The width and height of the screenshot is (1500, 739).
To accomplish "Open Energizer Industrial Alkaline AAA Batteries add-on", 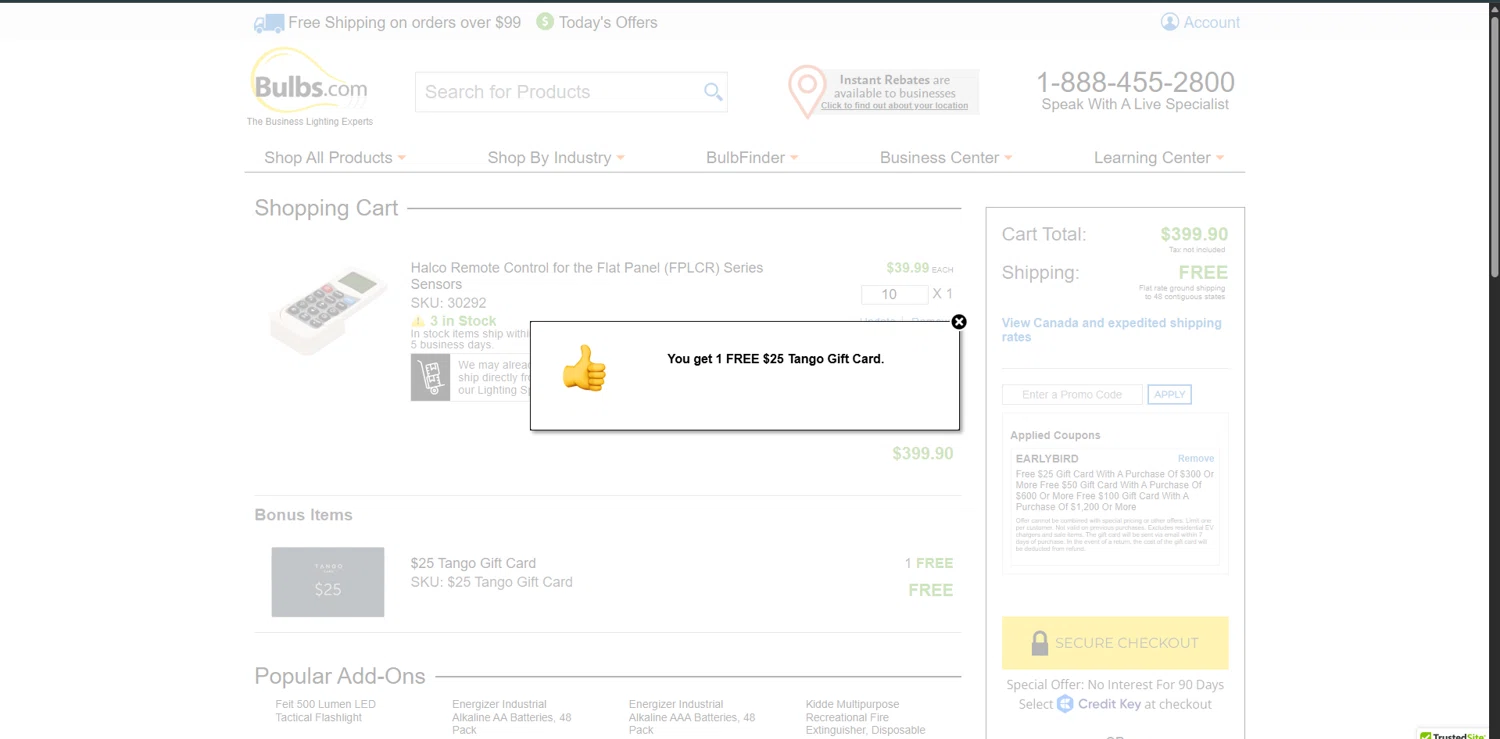I will tap(692, 717).
